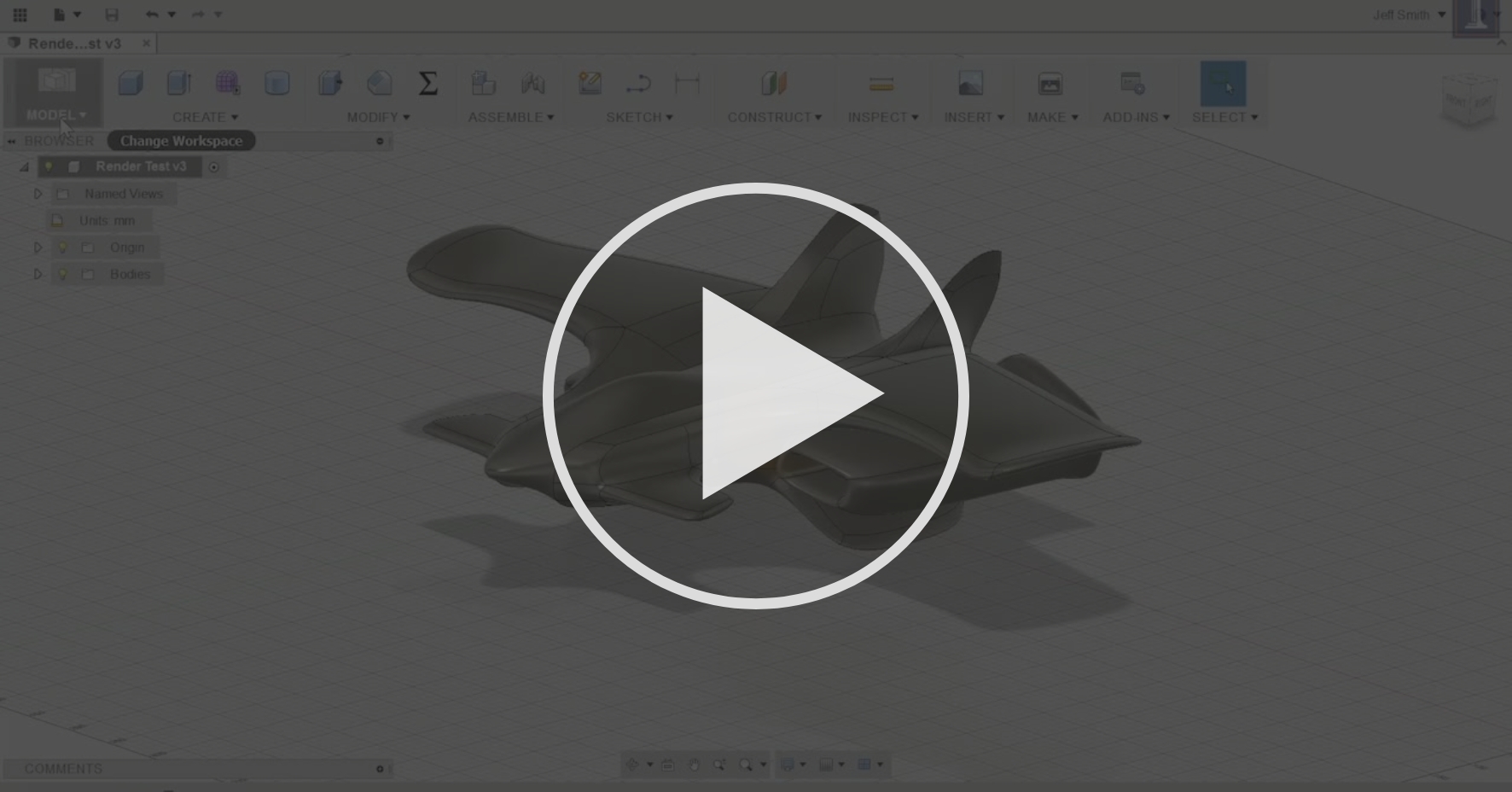The height and width of the screenshot is (792, 1512).
Task: Open the ADD-INS dropdown menu
Action: coord(1136,117)
